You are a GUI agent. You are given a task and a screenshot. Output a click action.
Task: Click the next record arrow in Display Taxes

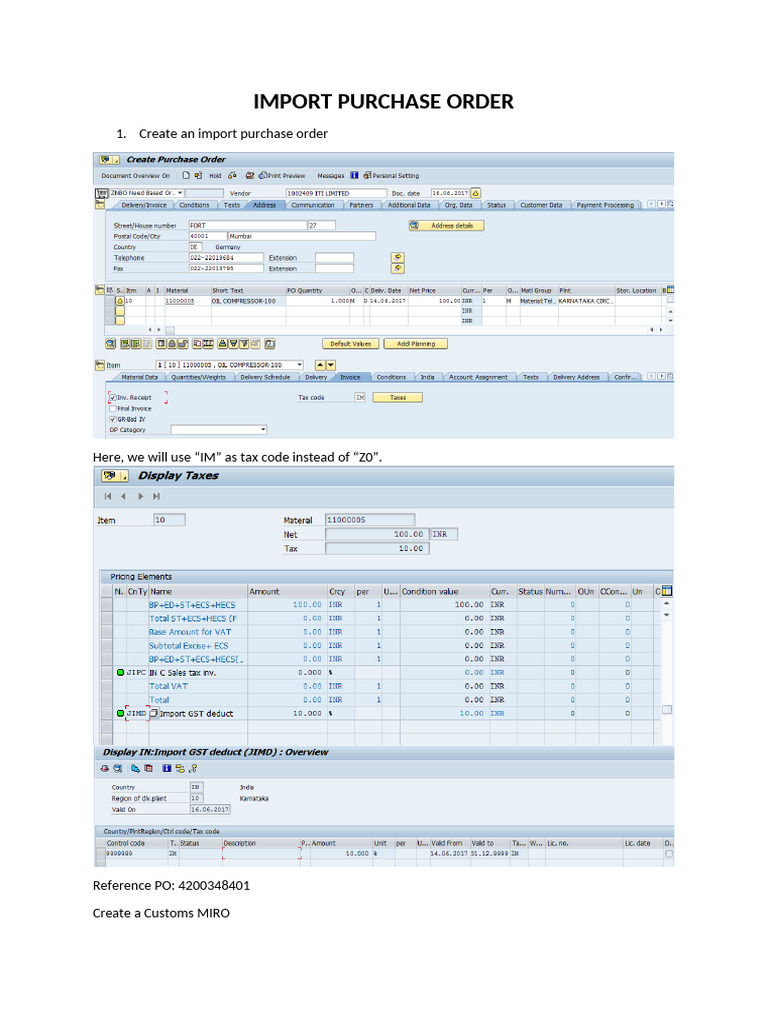click(x=140, y=496)
